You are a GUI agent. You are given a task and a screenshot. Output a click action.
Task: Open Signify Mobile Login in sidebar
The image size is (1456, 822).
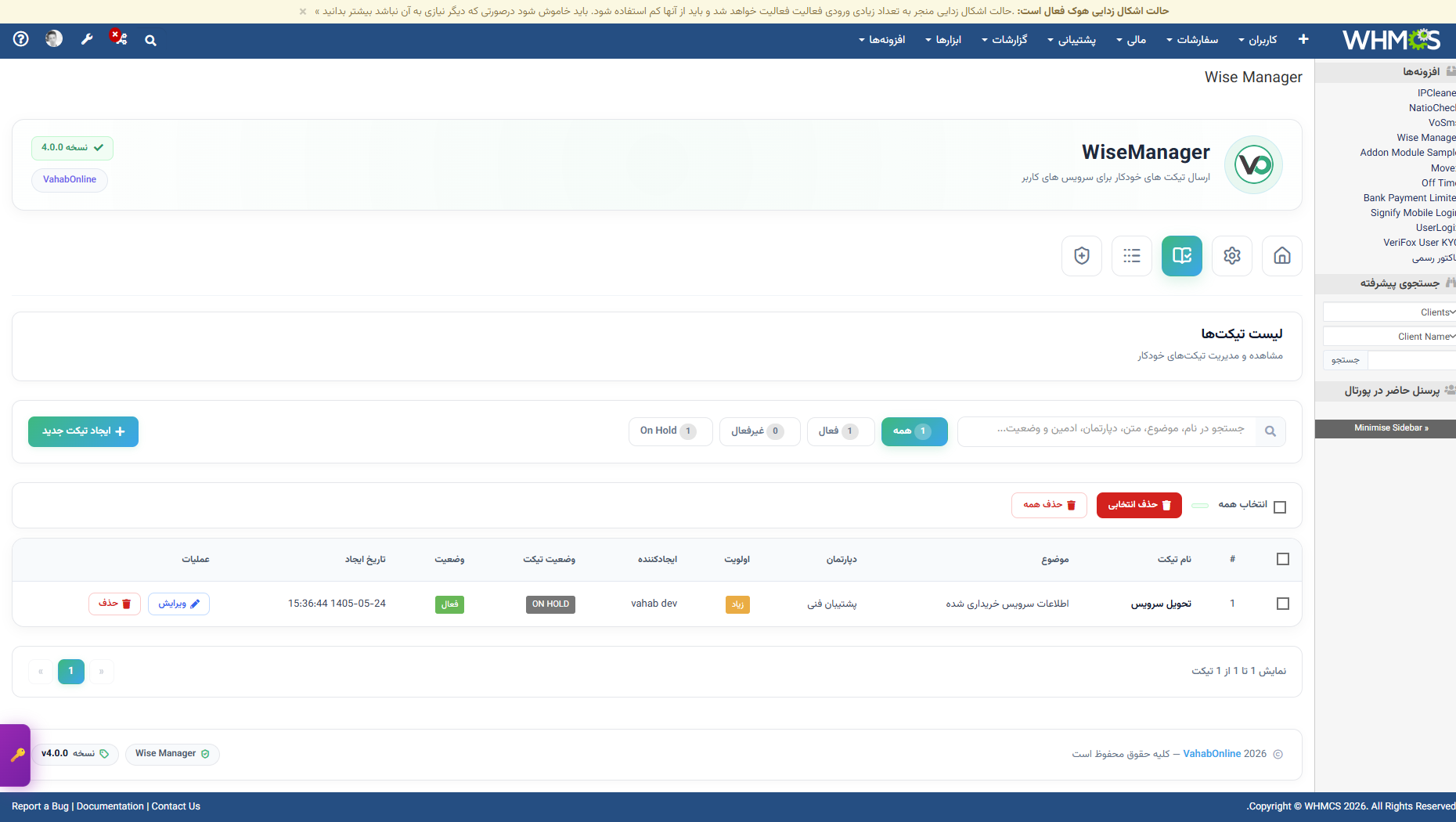coord(1413,213)
